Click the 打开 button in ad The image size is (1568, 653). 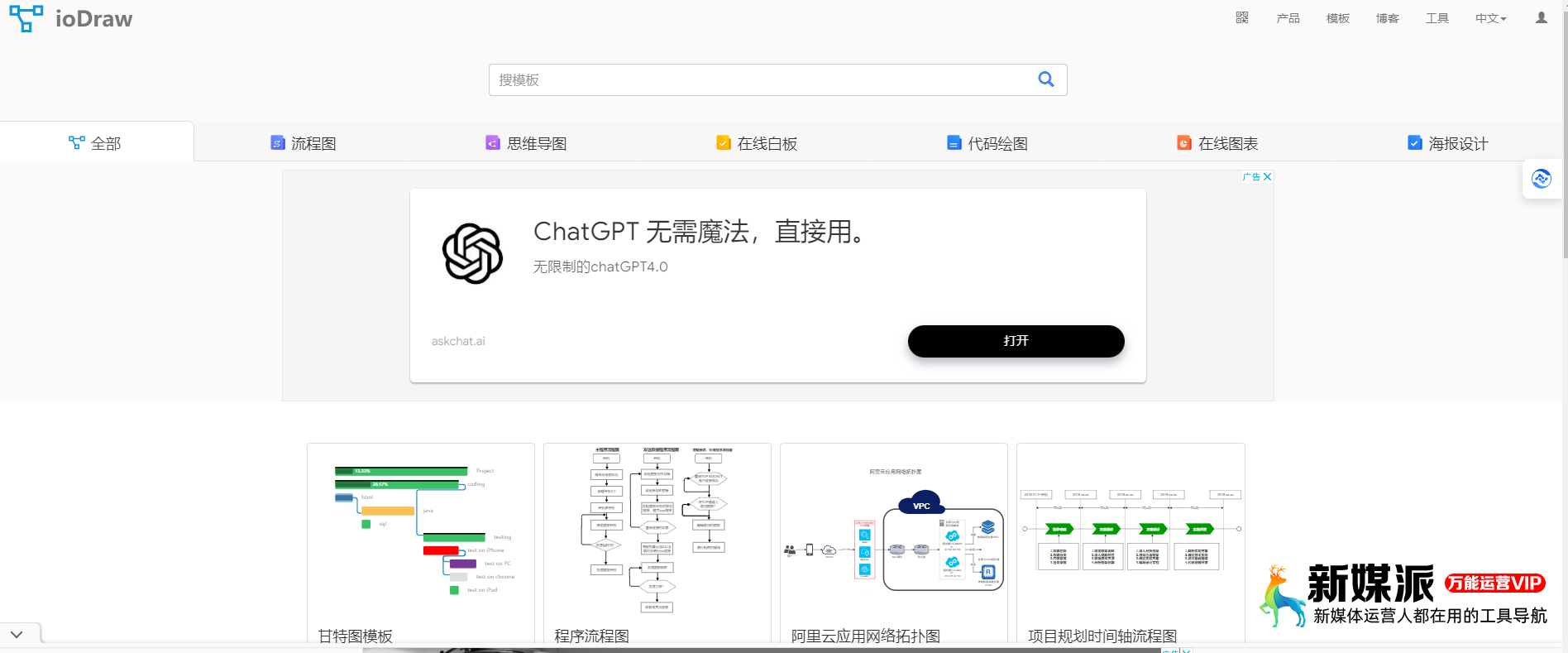click(x=1016, y=341)
